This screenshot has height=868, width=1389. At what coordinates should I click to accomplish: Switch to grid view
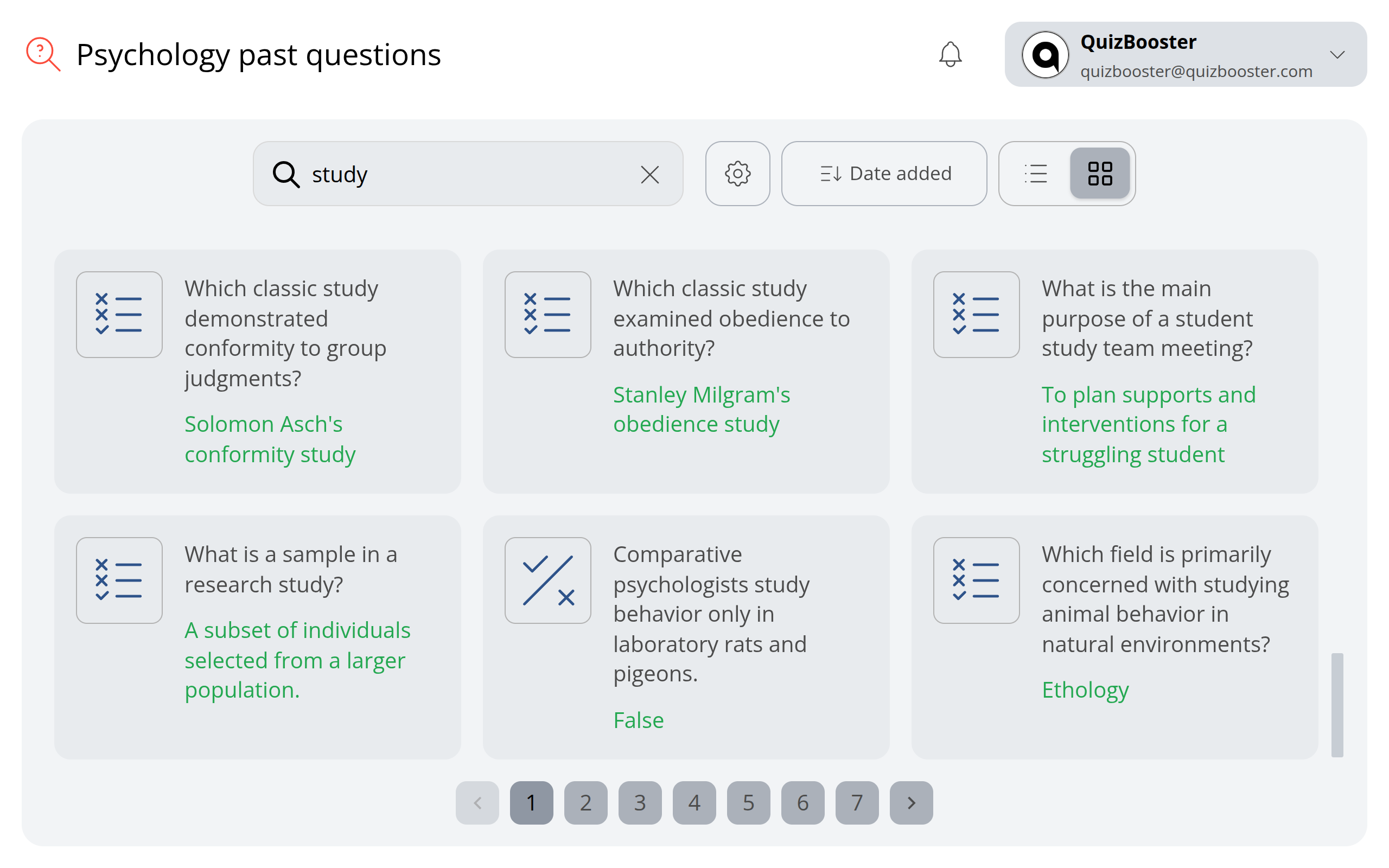(x=1100, y=174)
